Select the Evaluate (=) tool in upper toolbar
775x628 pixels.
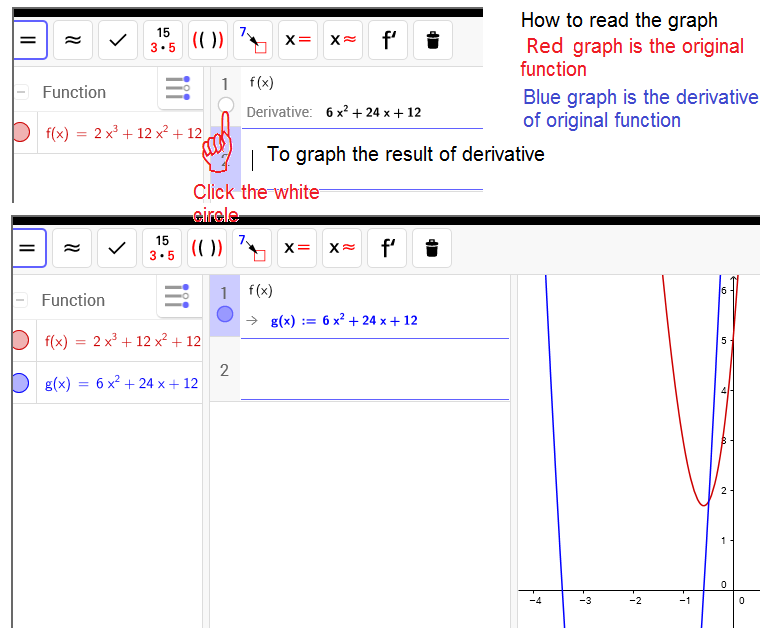point(27,40)
